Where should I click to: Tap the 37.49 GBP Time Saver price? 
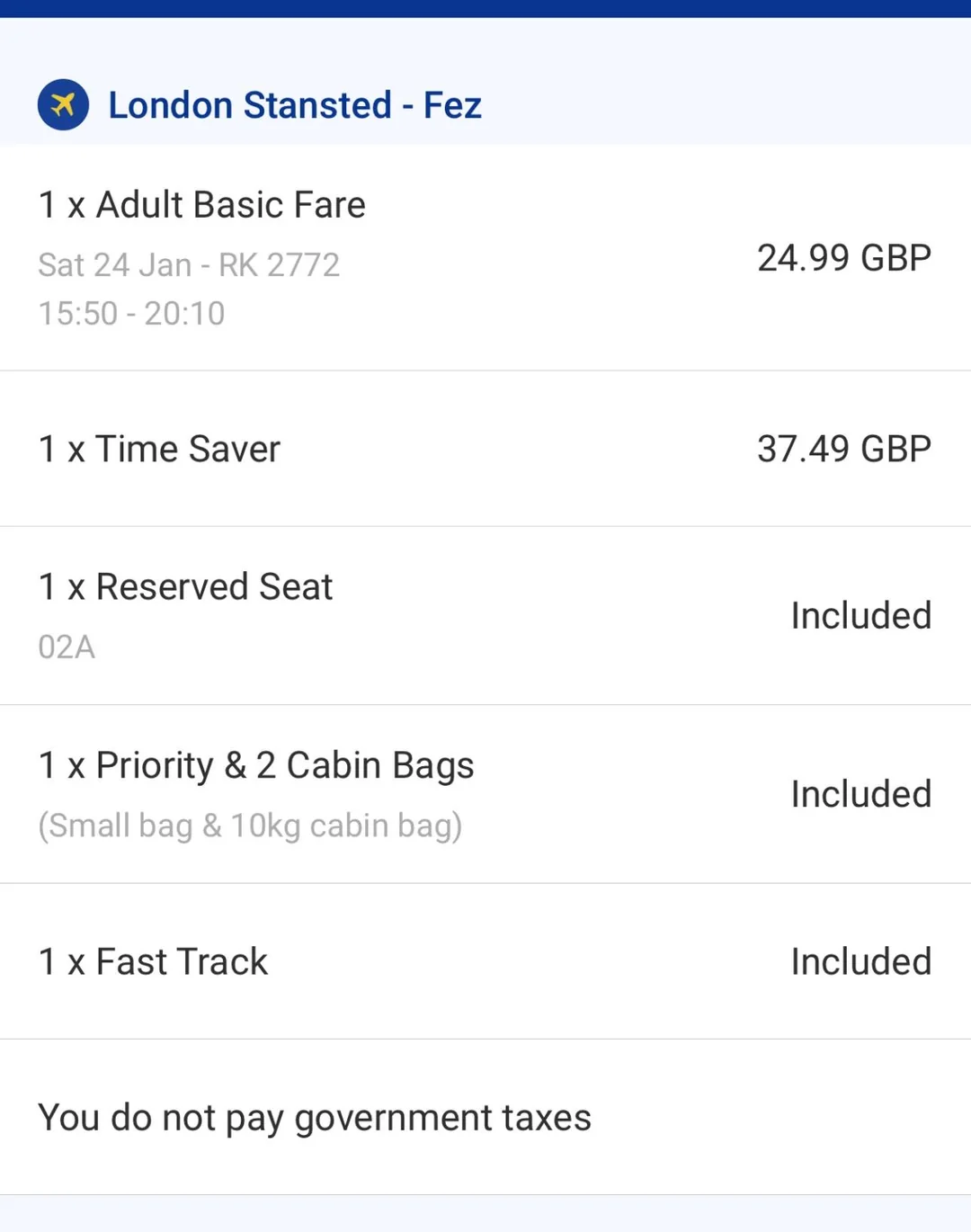click(843, 449)
